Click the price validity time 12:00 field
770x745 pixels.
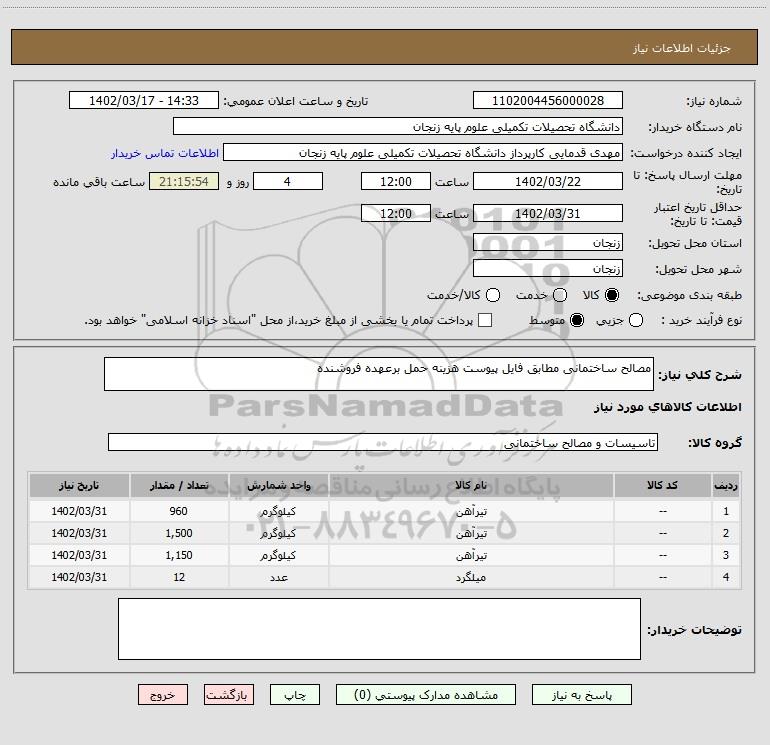coord(396,213)
